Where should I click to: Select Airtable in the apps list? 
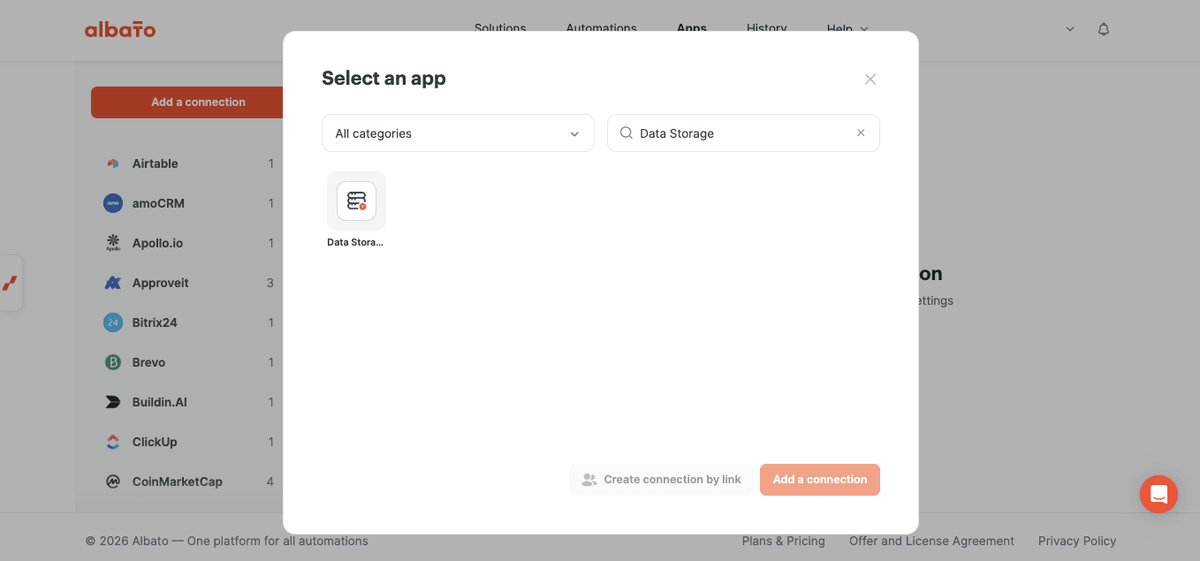tap(188, 163)
